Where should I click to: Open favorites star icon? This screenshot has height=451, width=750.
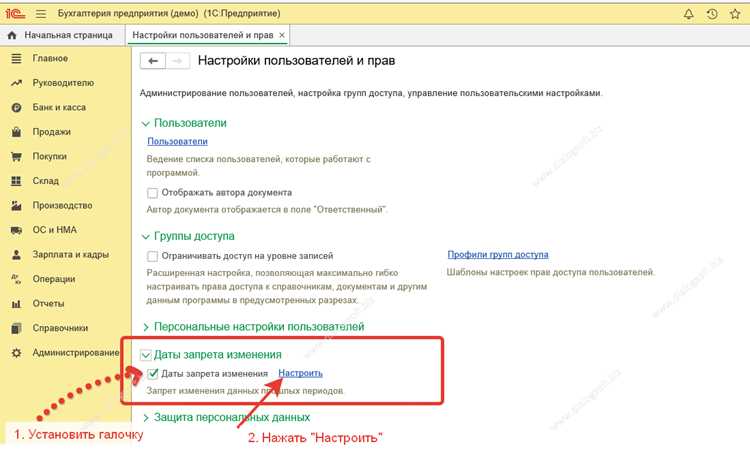pyautogui.click(x=735, y=14)
